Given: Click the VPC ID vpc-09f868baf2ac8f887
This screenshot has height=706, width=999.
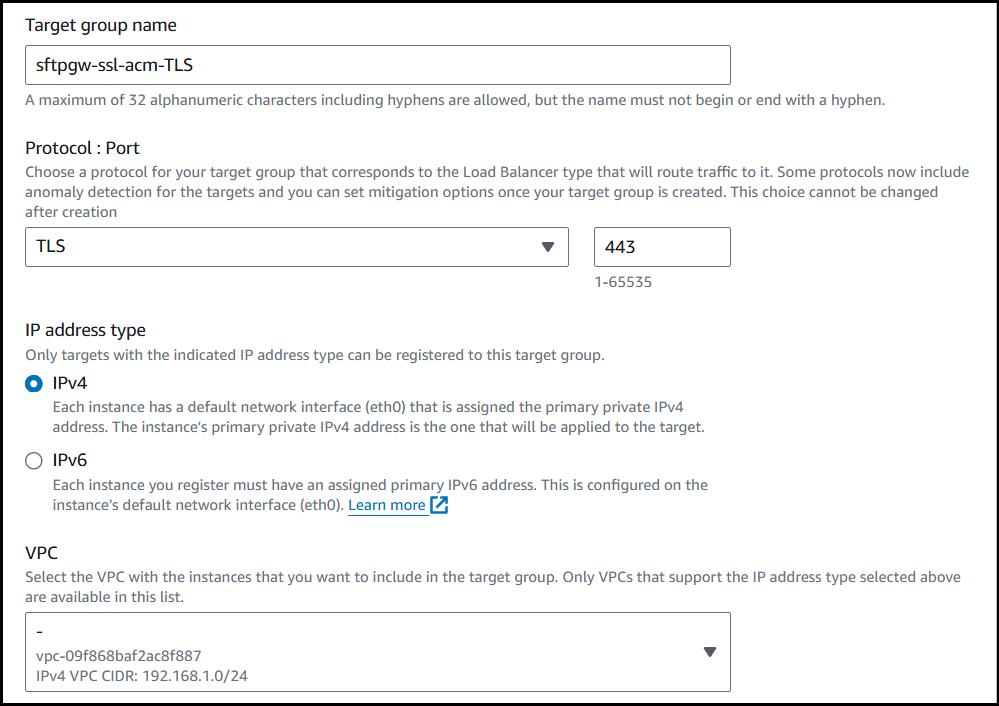Looking at the screenshot, I should click(118, 656).
